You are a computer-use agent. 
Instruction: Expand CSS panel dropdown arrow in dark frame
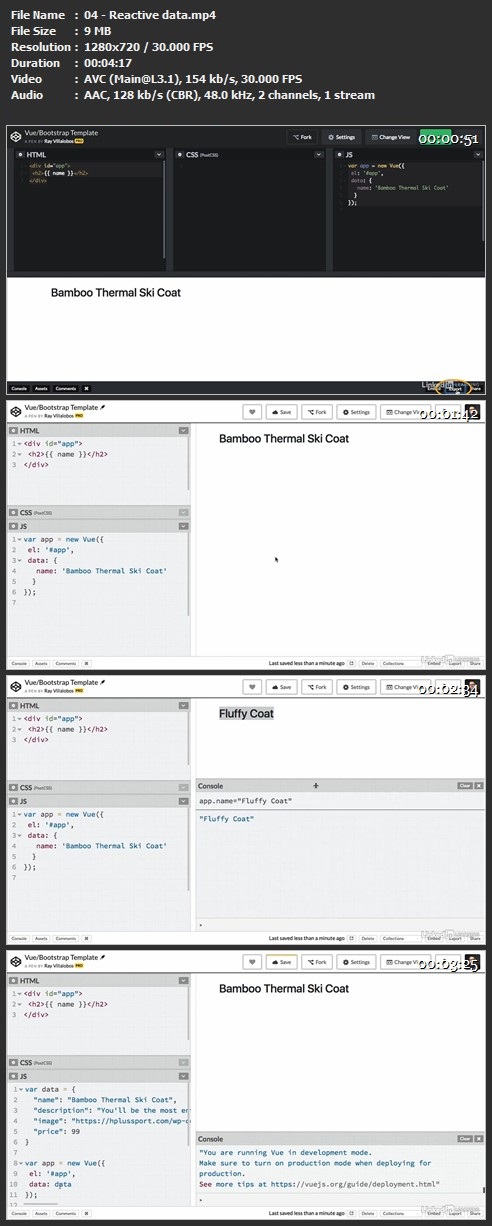(321, 155)
